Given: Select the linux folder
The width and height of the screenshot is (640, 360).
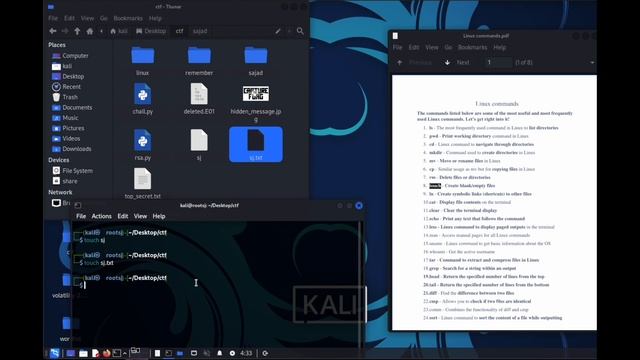Looking at the screenshot, I should pyautogui.click(x=142, y=61).
